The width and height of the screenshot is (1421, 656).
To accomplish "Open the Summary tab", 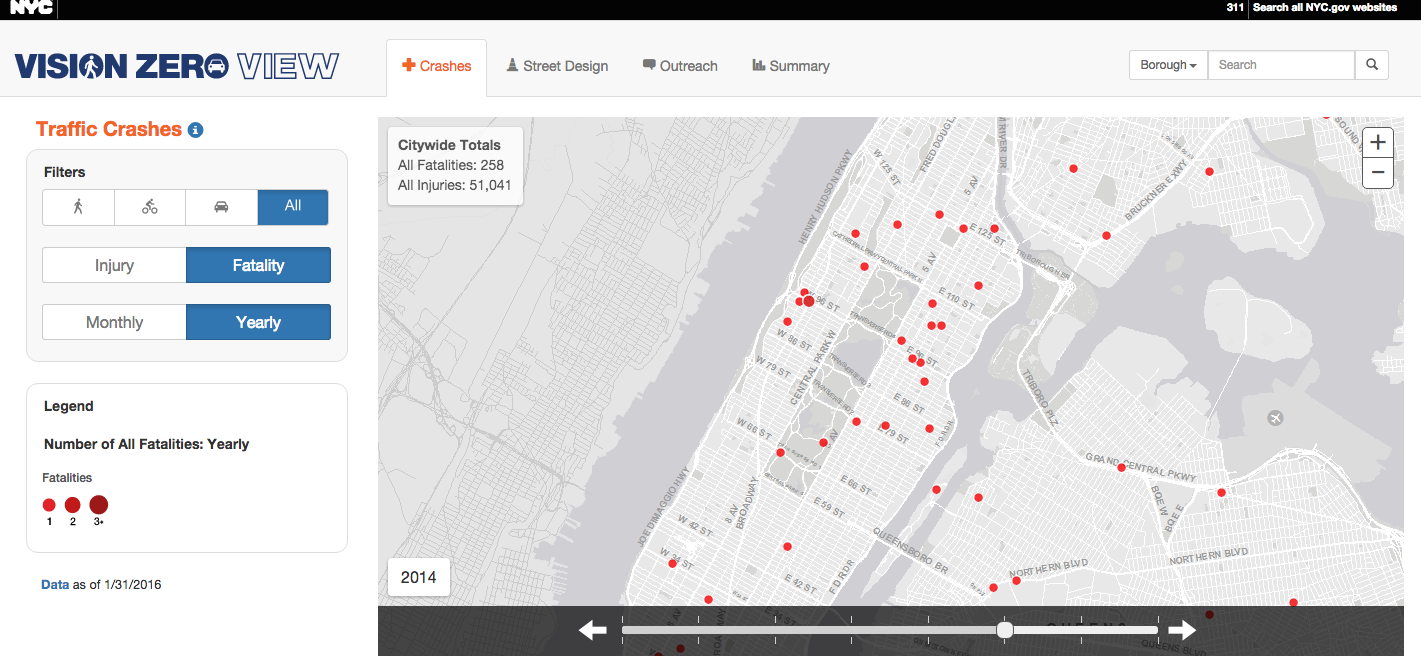I will point(791,67).
